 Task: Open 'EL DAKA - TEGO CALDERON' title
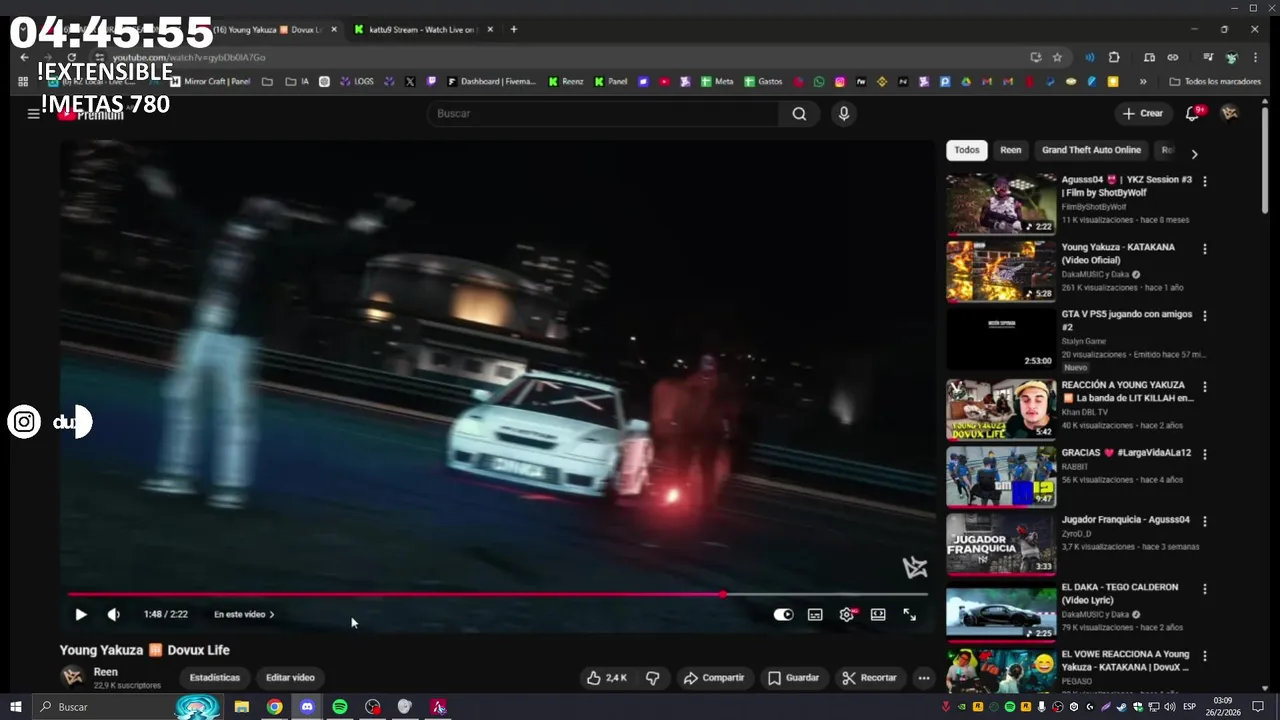1119,593
